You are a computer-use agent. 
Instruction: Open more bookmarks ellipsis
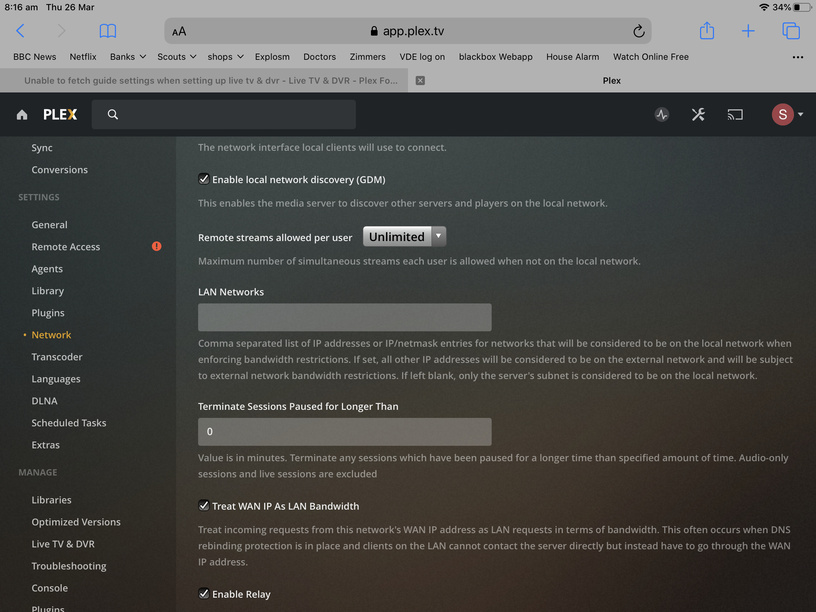(x=797, y=57)
